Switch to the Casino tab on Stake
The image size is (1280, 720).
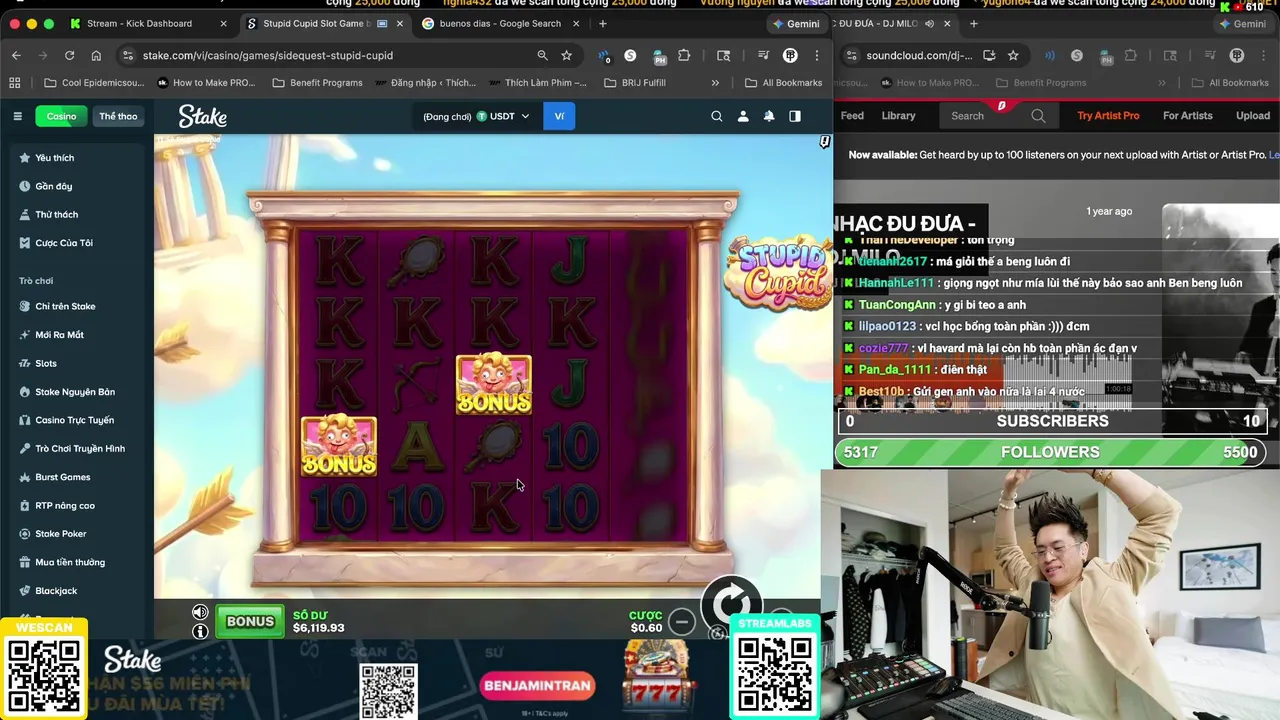point(61,116)
